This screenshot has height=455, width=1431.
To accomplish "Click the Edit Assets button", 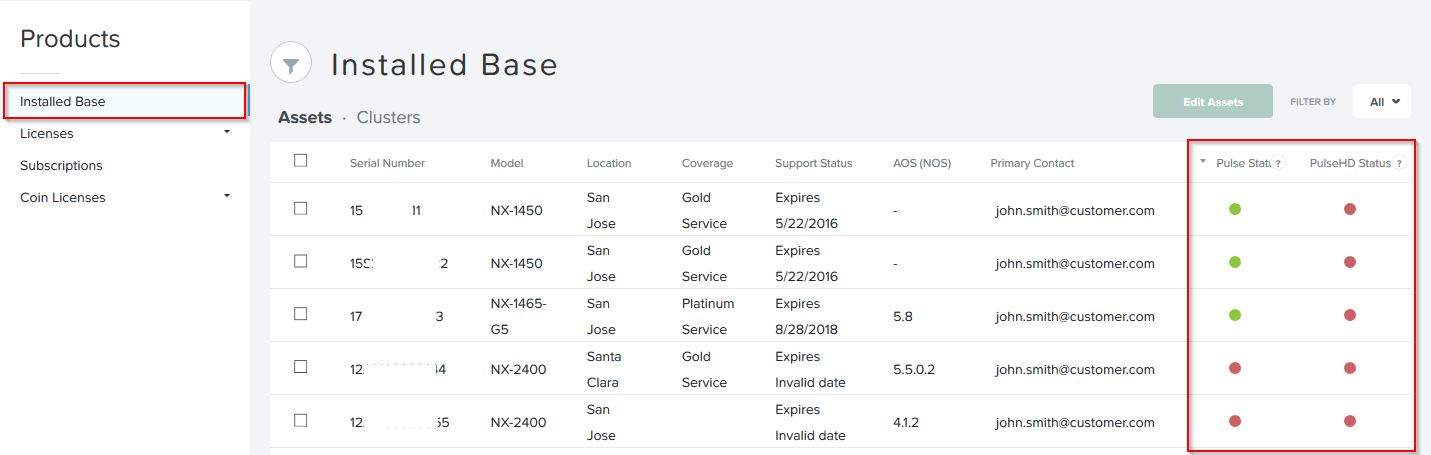I will pos(1212,102).
